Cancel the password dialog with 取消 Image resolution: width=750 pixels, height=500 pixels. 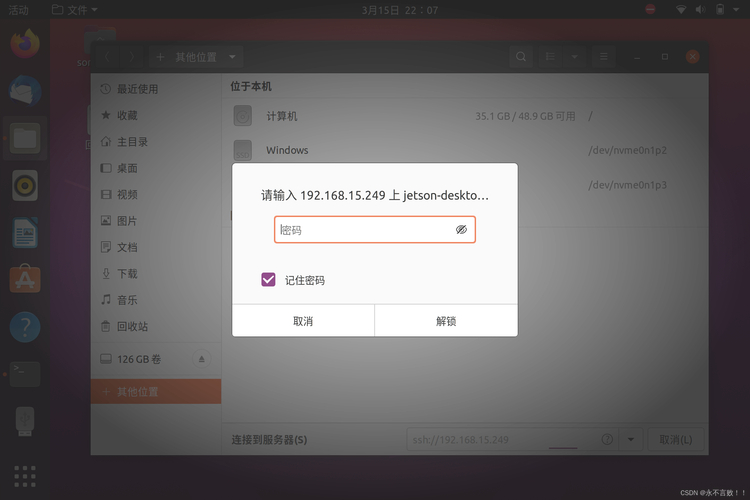coord(303,321)
